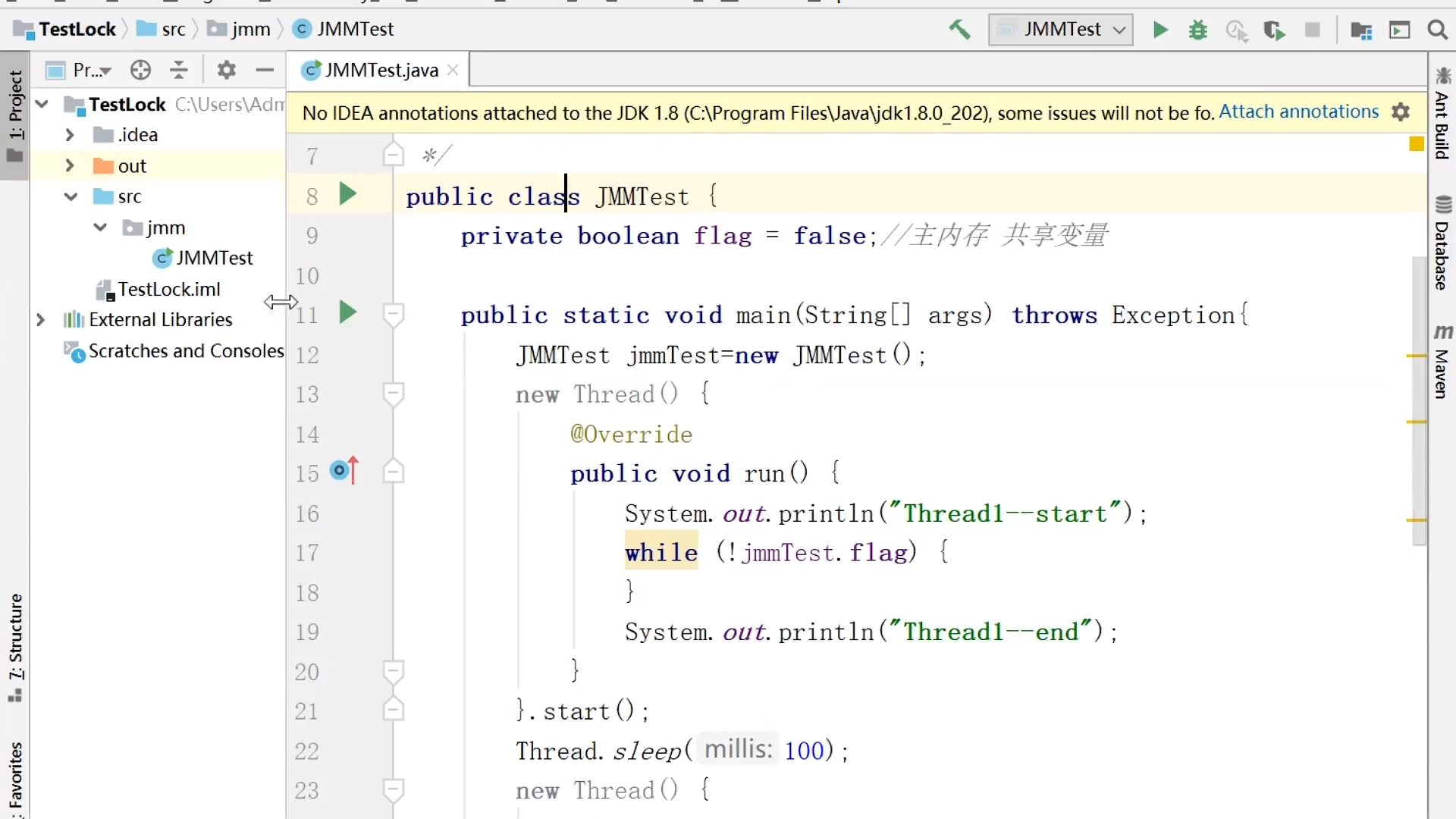Click the Build project hammer icon
This screenshot has width=1456, height=819.
959,30
